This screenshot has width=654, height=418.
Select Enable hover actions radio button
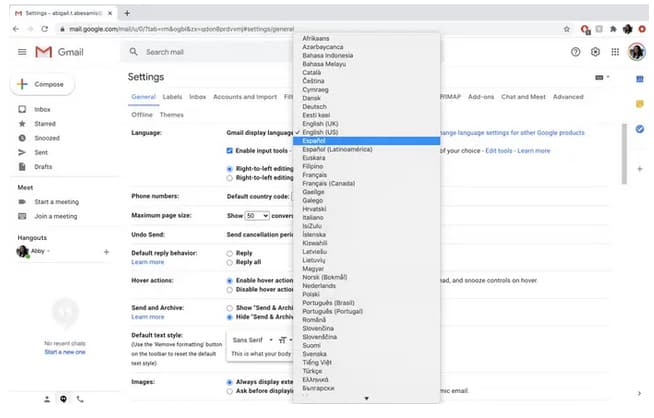coord(229,281)
